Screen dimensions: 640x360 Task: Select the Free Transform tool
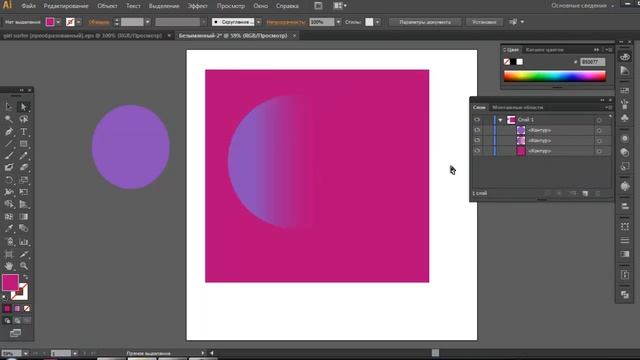[x=23, y=192]
